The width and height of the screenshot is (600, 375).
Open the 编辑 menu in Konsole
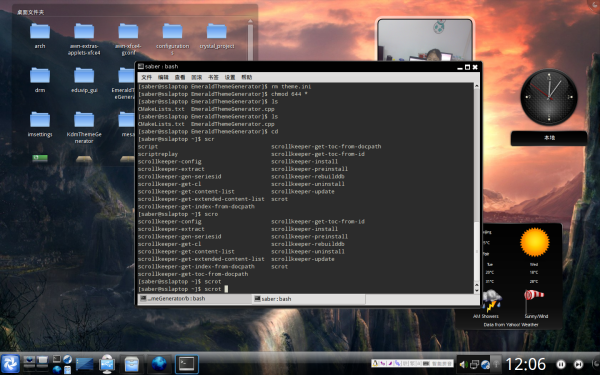click(x=163, y=77)
